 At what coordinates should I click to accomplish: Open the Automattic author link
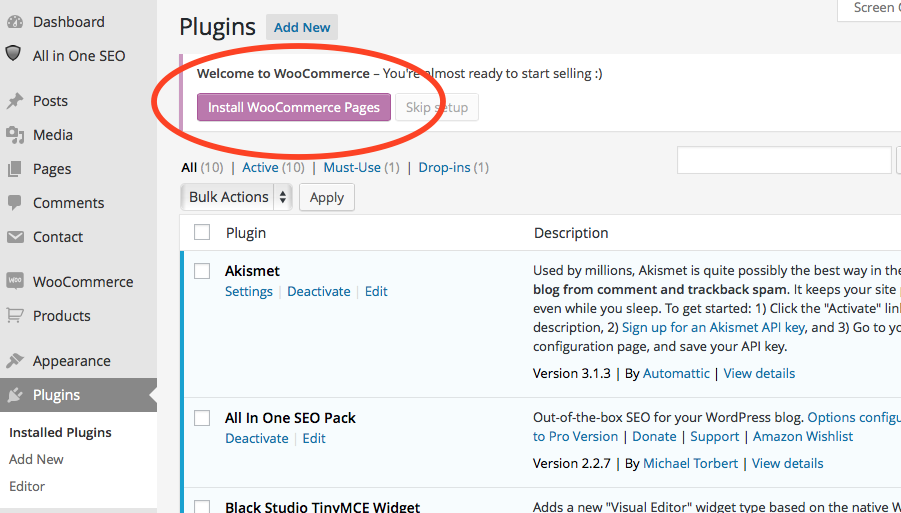point(676,373)
